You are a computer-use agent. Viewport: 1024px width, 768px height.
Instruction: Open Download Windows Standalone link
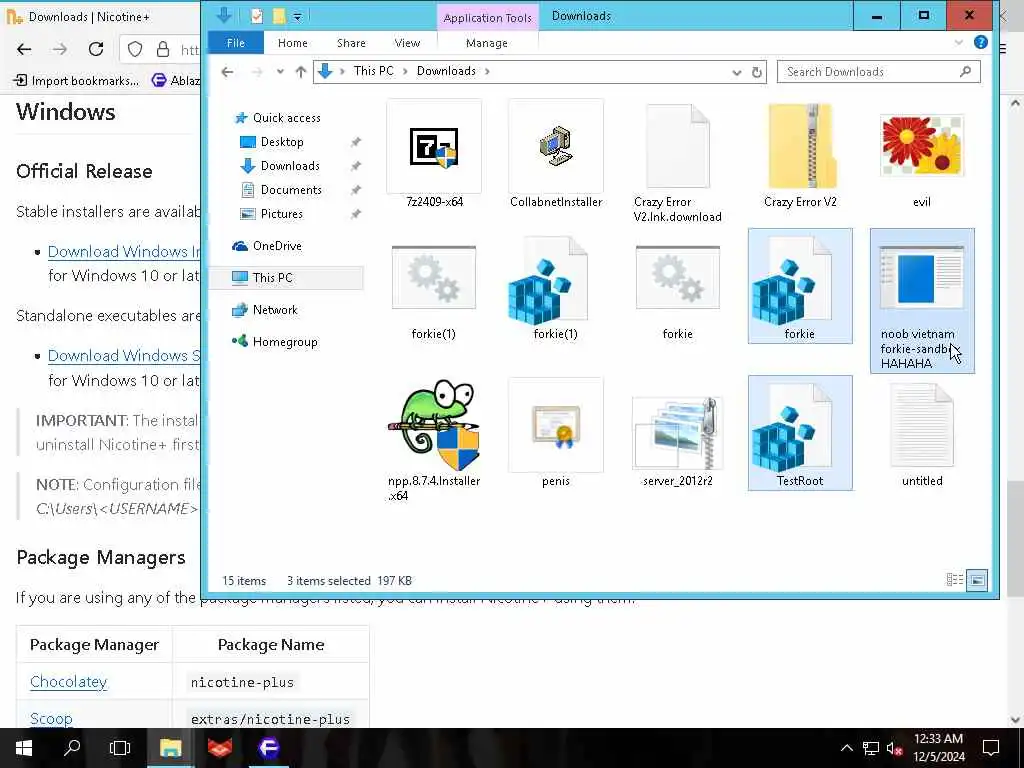click(x=124, y=356)
